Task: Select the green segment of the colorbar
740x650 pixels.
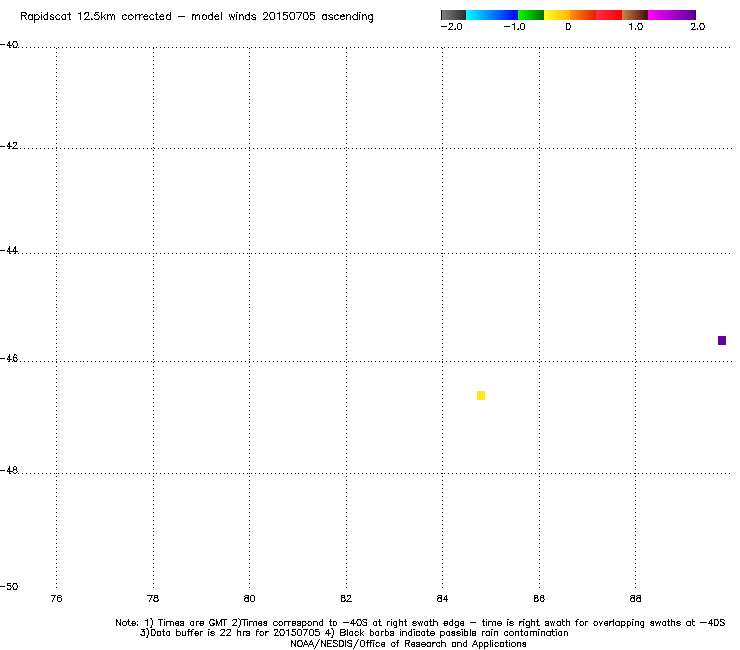Action: coord(531,15)
